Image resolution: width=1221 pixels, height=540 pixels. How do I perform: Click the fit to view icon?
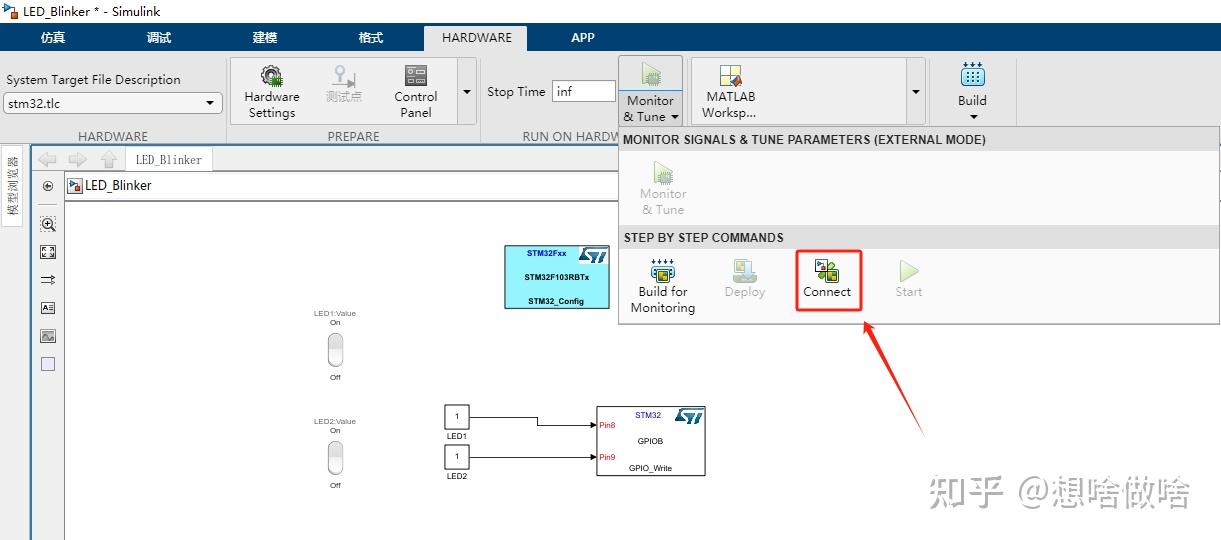48,252
